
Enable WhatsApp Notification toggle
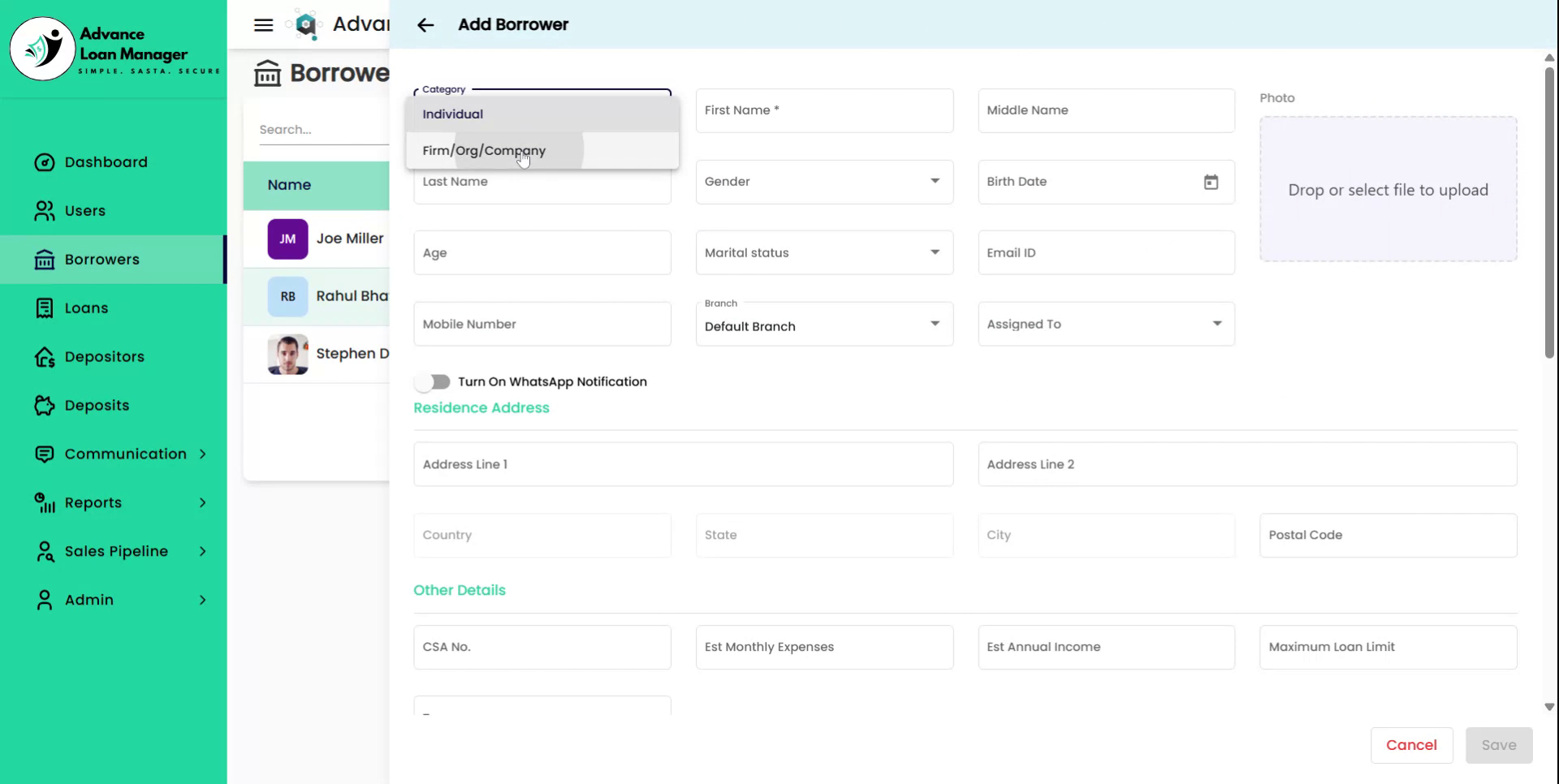click(433, 381)
